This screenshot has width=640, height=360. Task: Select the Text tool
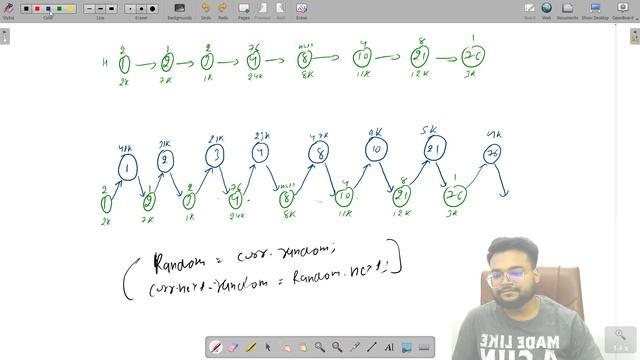coord(389,347)
